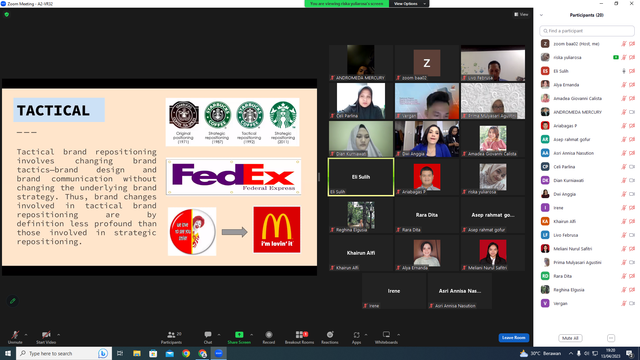
Task: Click in the Find a participant field
Action: pos(587,31)
